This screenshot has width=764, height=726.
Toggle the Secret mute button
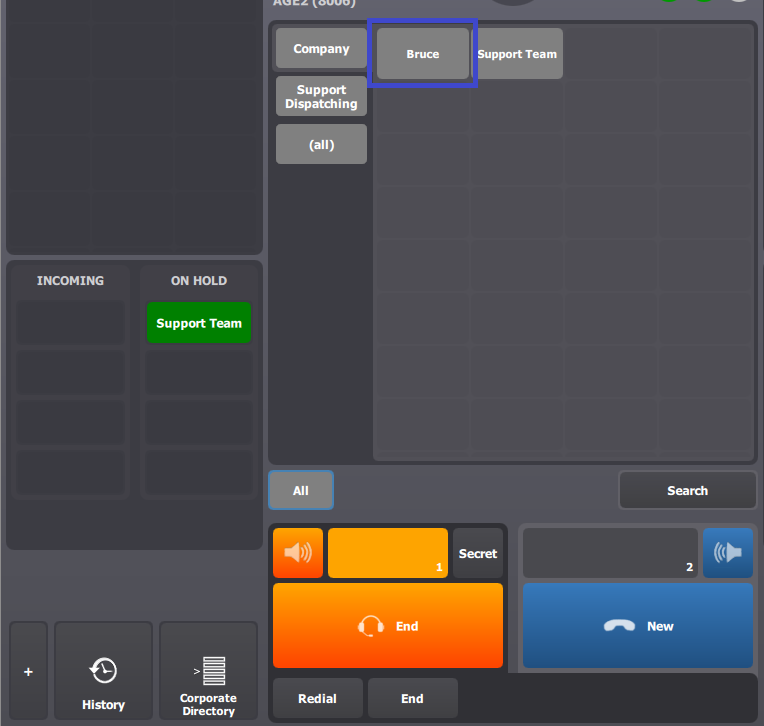(x=478, y=553)
